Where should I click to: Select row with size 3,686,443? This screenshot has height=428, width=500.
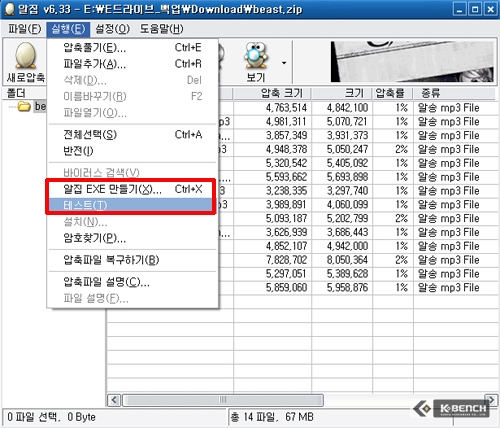pyautogui.click(x=359, y=232)
